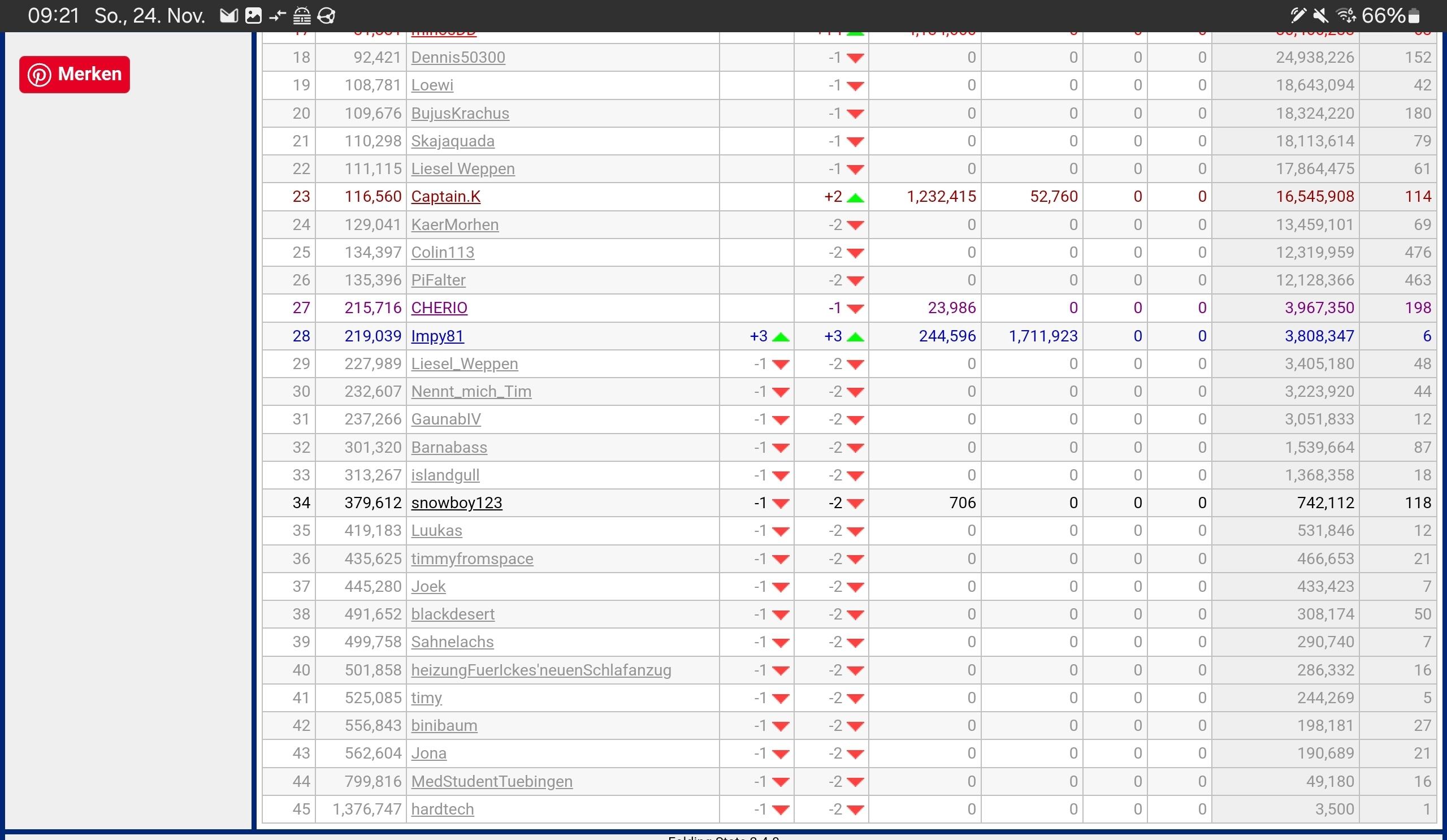Tap the clock time 09:21 in status bar
The width and height of the screenshot is (1447, 840).
[53, 15]
